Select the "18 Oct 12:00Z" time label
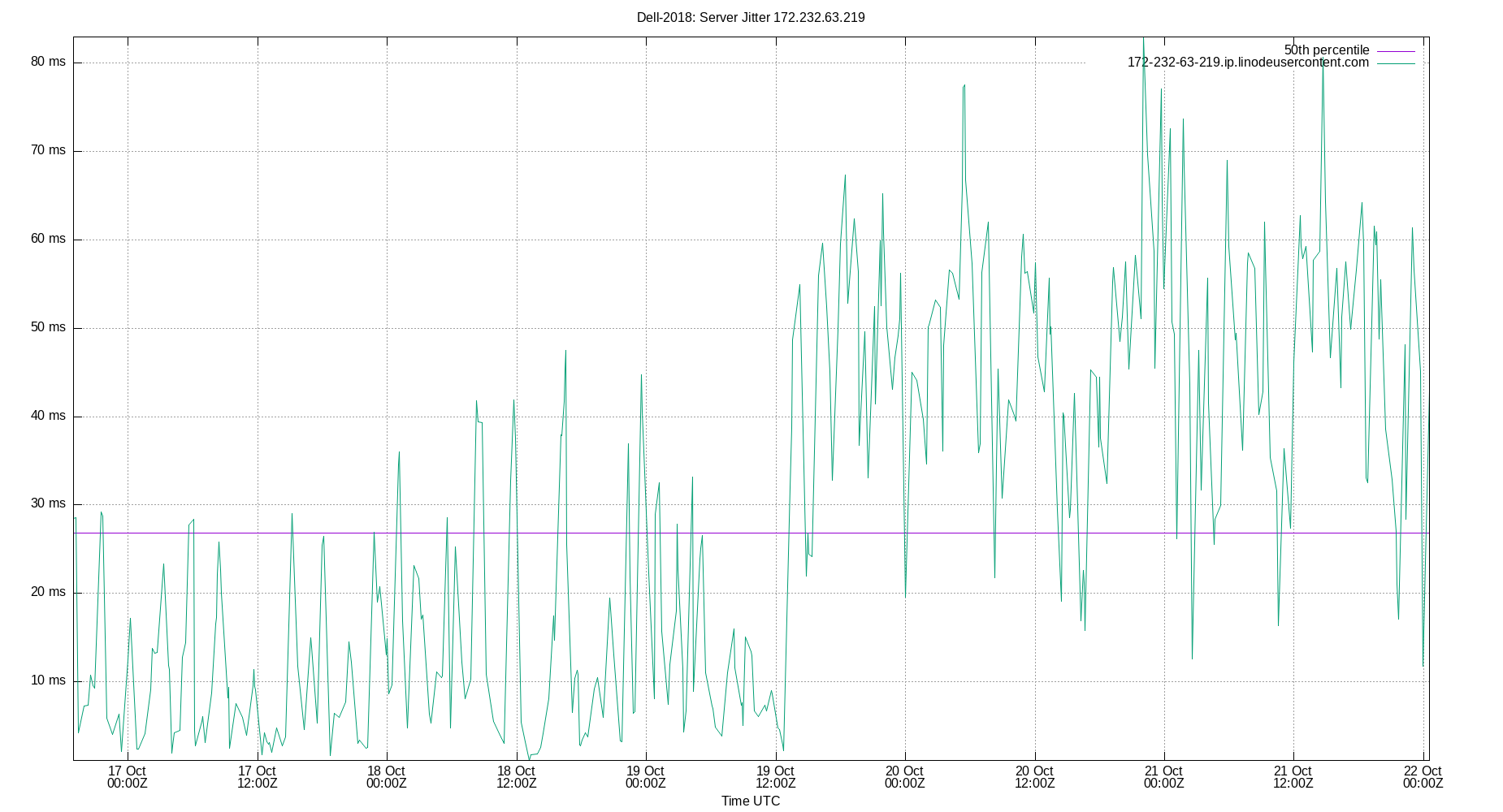The height and width of the screenshot is (812, 1503). 517,777
